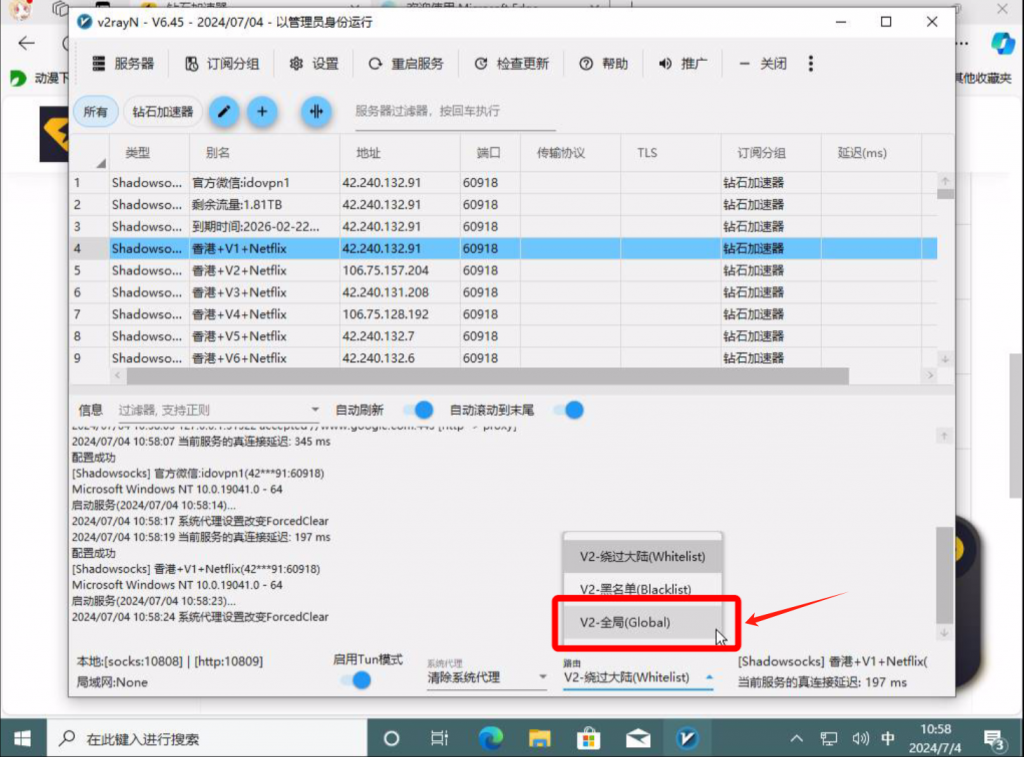This screenshot has width=1024, height=757.
Task: Click 检查更新 check update
Action: pyautogui.click(x=511, y=63)
